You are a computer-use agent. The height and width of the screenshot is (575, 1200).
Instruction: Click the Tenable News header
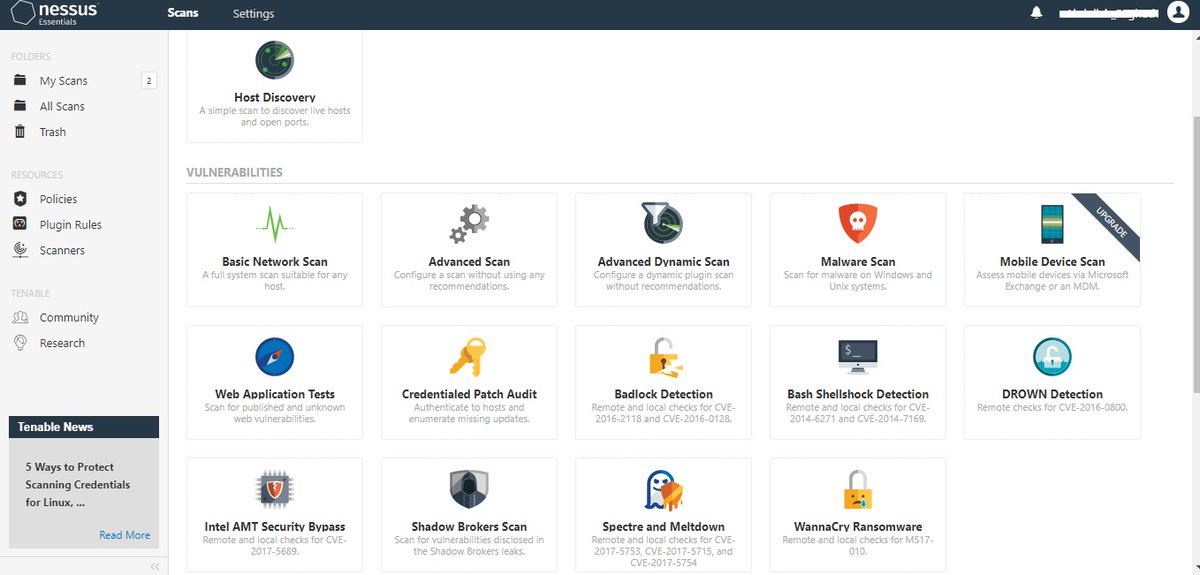pyautogui.click(x=84, y=427)
